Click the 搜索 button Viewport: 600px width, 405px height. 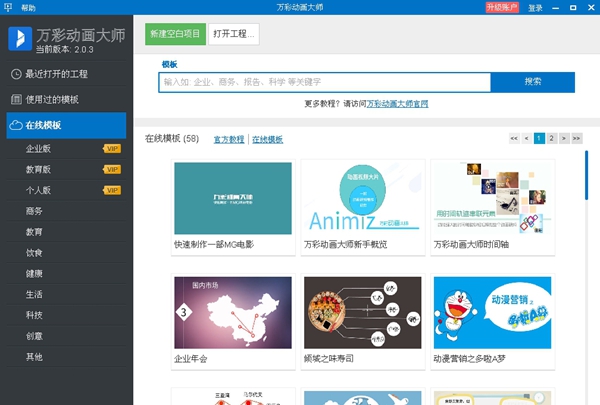532,82
